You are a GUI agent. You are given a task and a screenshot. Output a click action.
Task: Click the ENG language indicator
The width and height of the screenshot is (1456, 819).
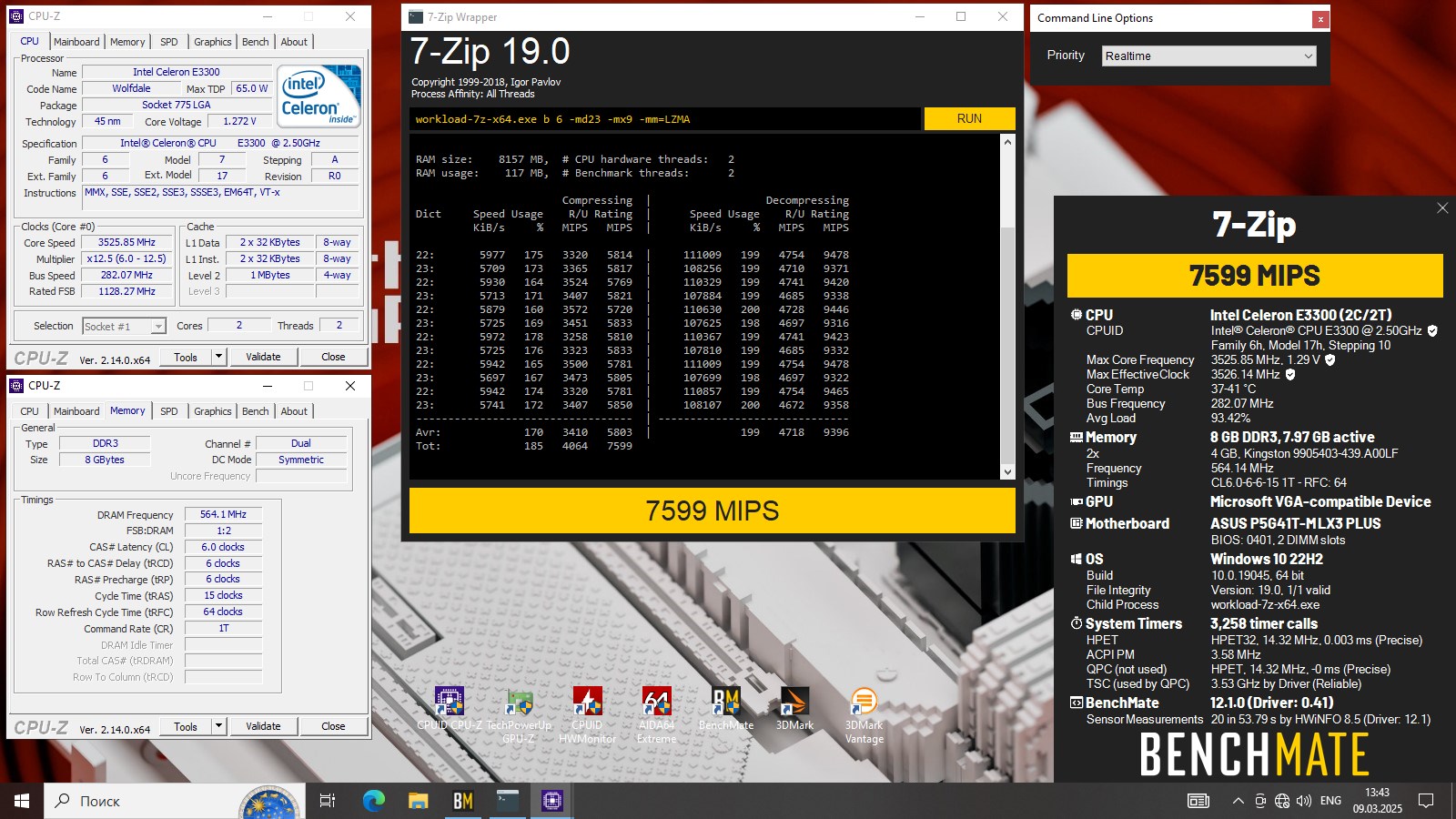(x=1330, y=801)
